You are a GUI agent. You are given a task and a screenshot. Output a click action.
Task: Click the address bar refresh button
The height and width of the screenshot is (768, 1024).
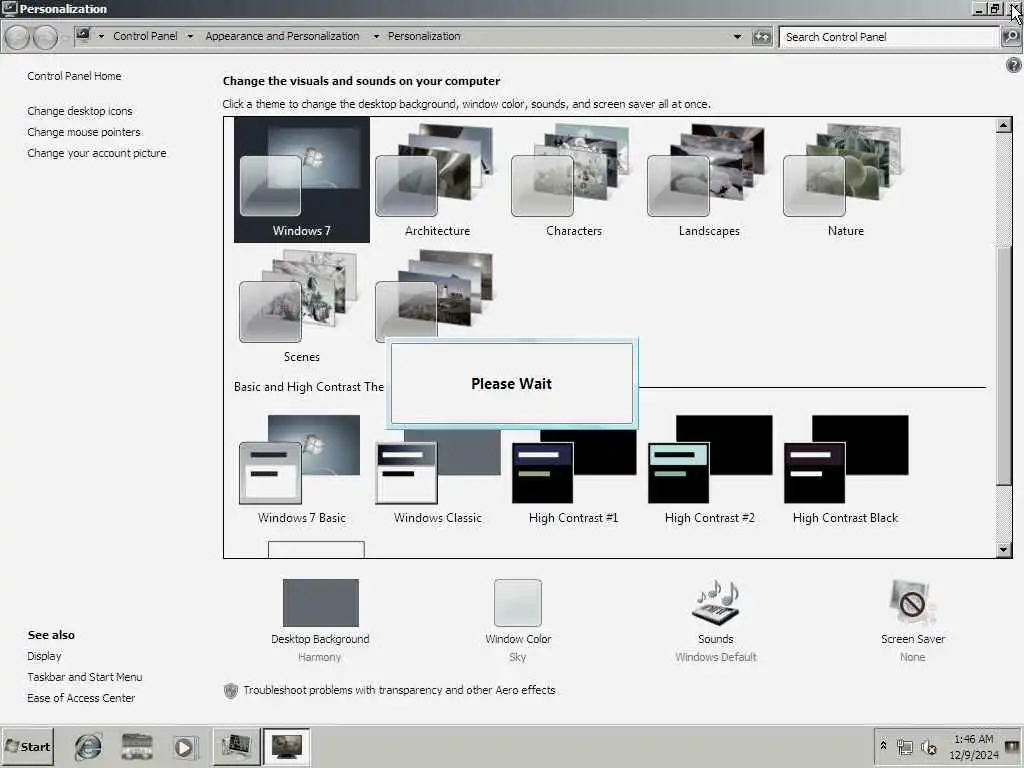point(761,37)
